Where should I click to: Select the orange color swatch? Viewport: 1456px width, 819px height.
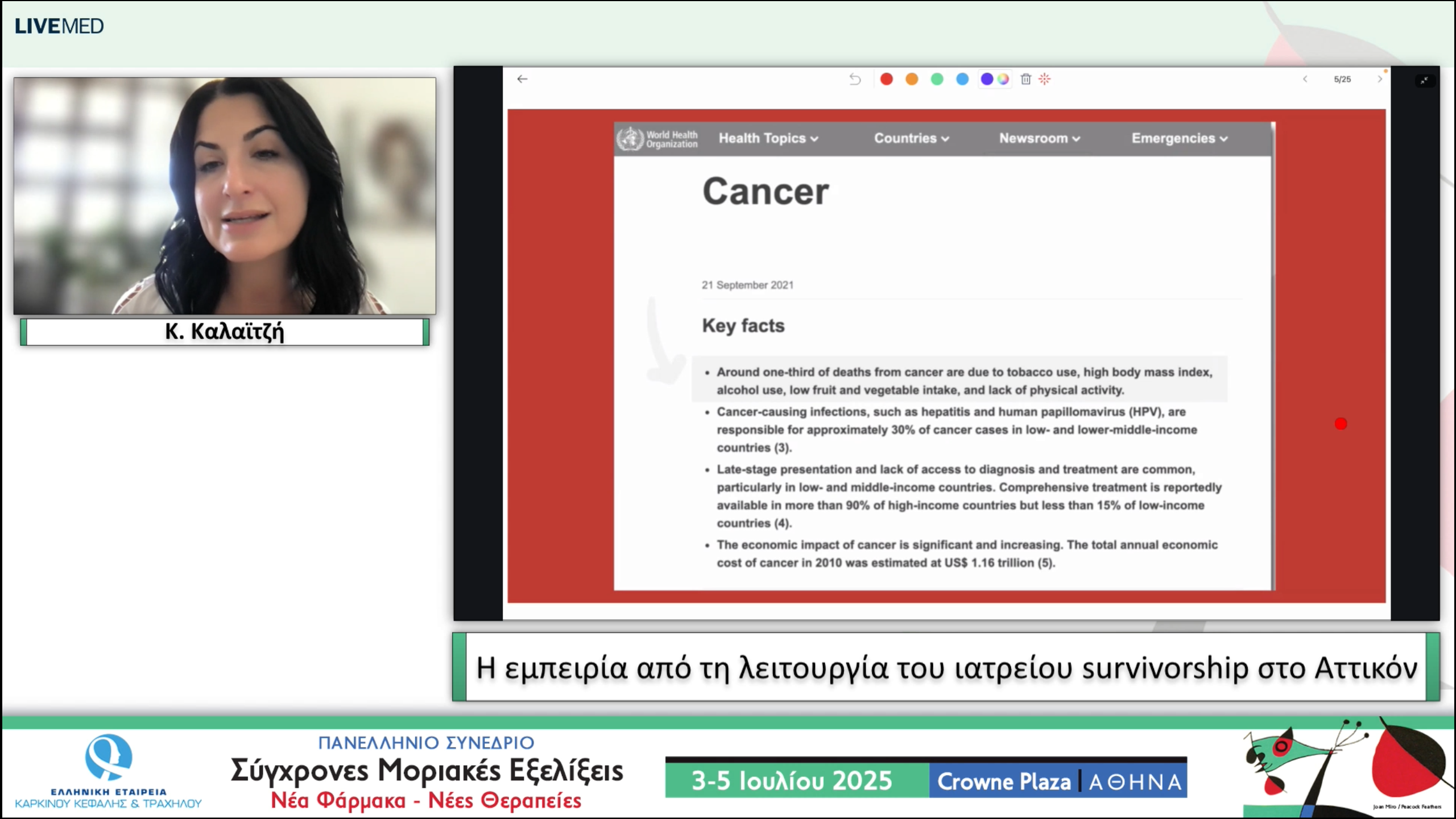tap(912, 80)
